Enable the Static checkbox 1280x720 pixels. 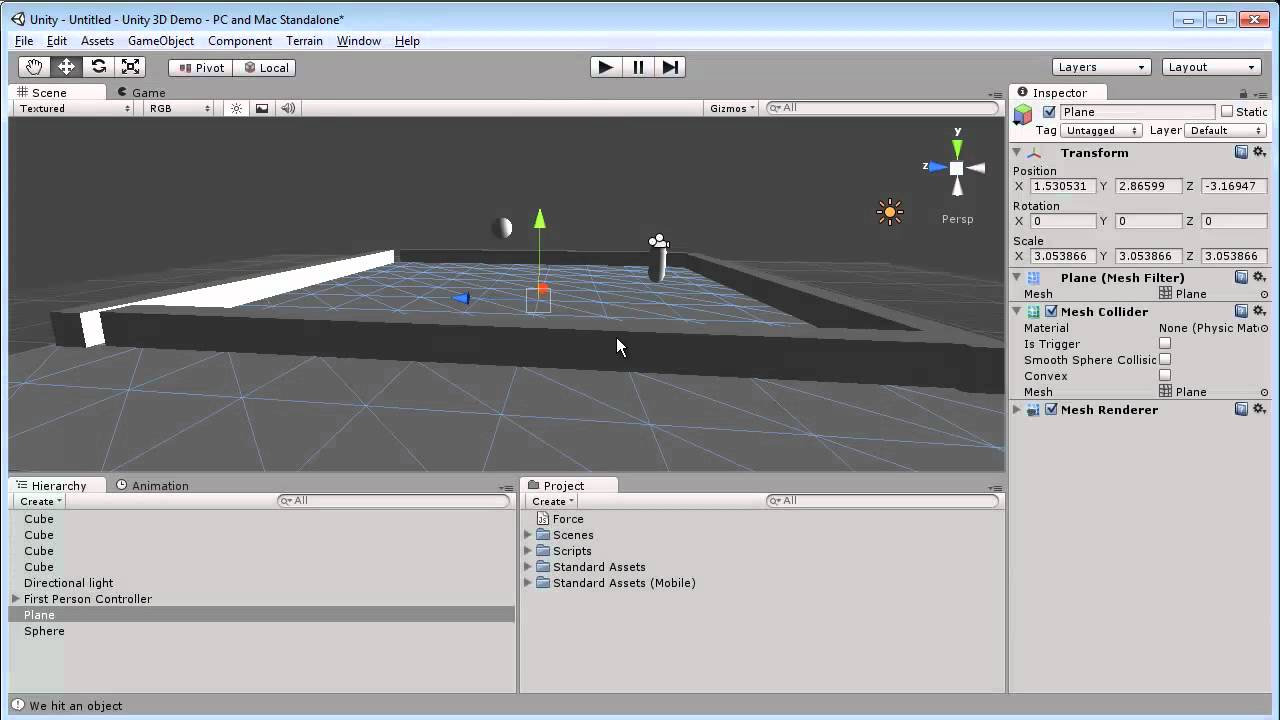(x=1227, y=112)
